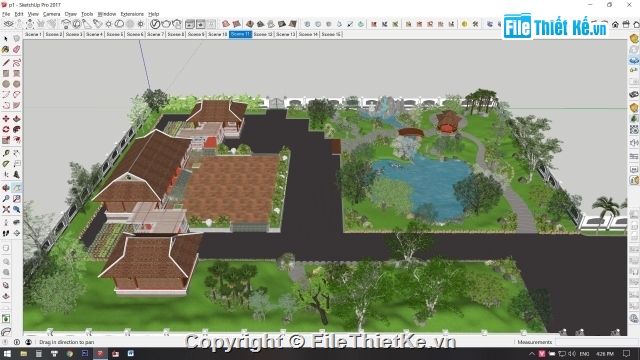Pick the Dimension tool
The height and width of the screenshot is (360, 640).
coord(16,153)
